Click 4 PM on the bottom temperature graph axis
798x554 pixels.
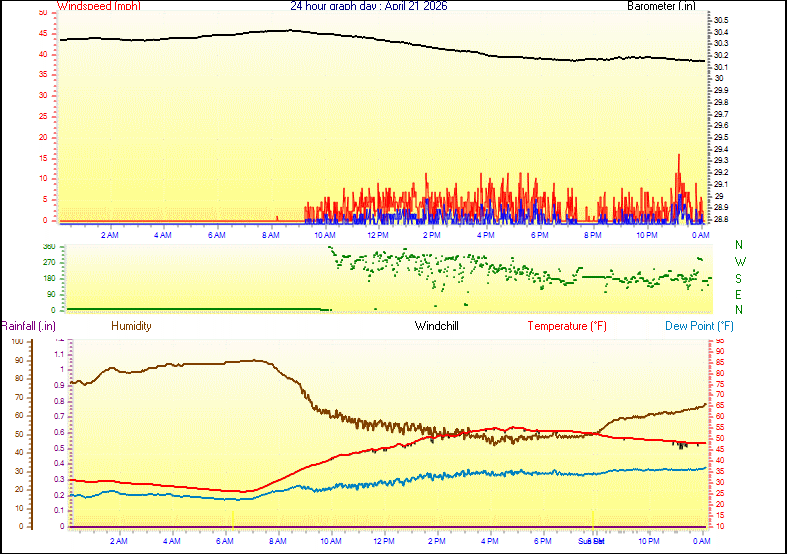[490, 541]
